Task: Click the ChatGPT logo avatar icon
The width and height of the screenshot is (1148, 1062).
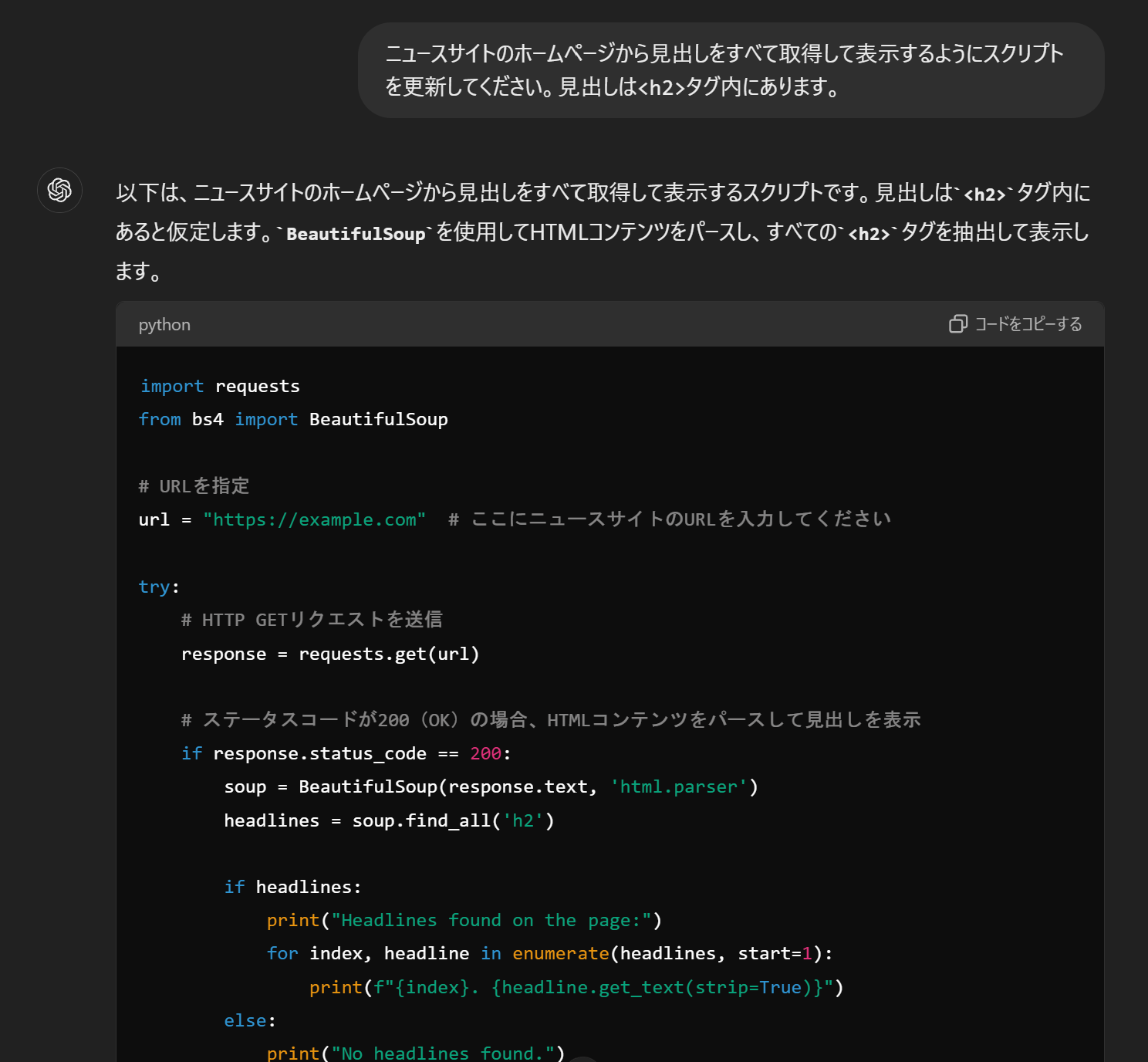Action: coord(59,190)
